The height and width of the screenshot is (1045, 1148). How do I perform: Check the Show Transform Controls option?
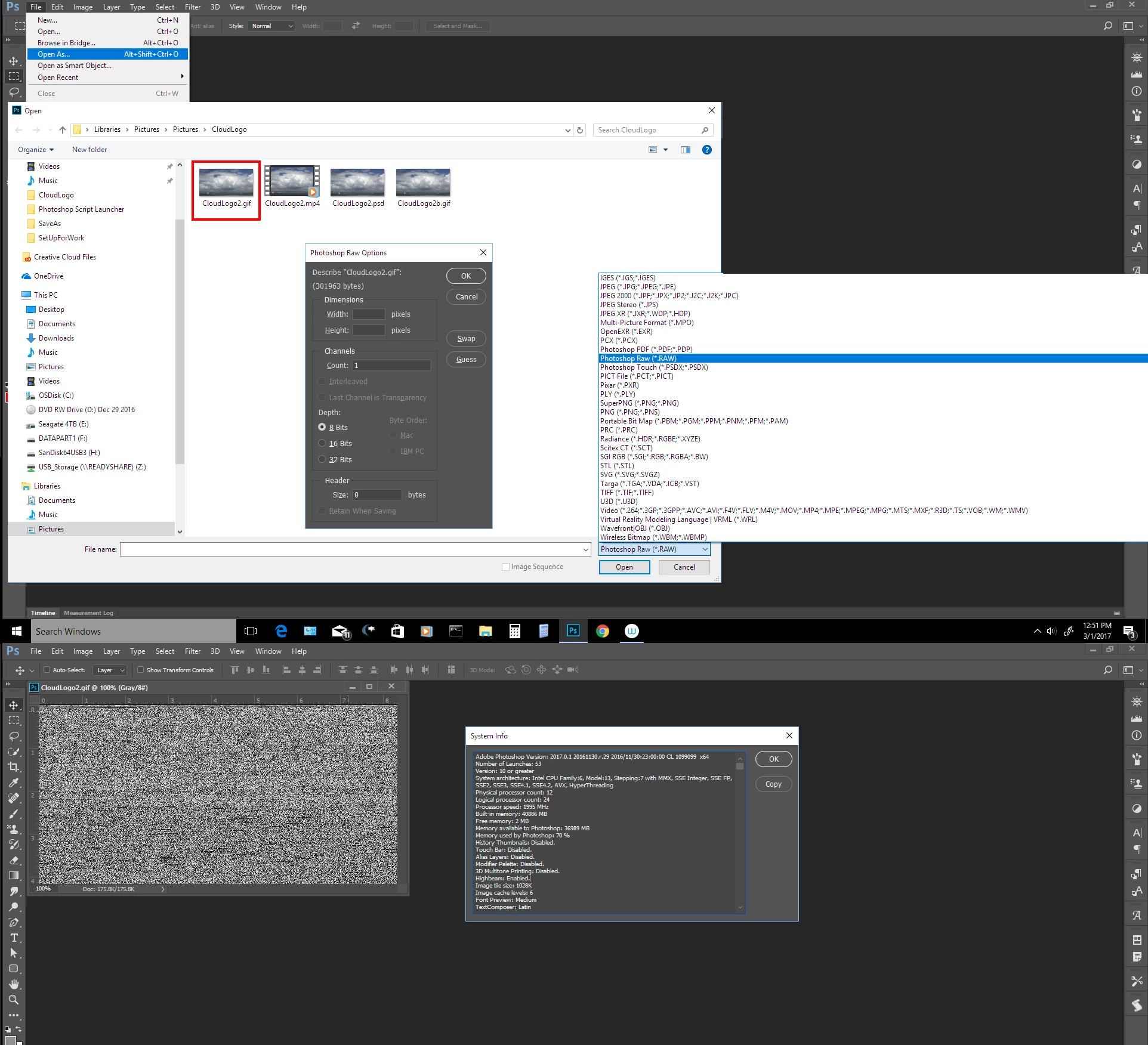(141, 670)
